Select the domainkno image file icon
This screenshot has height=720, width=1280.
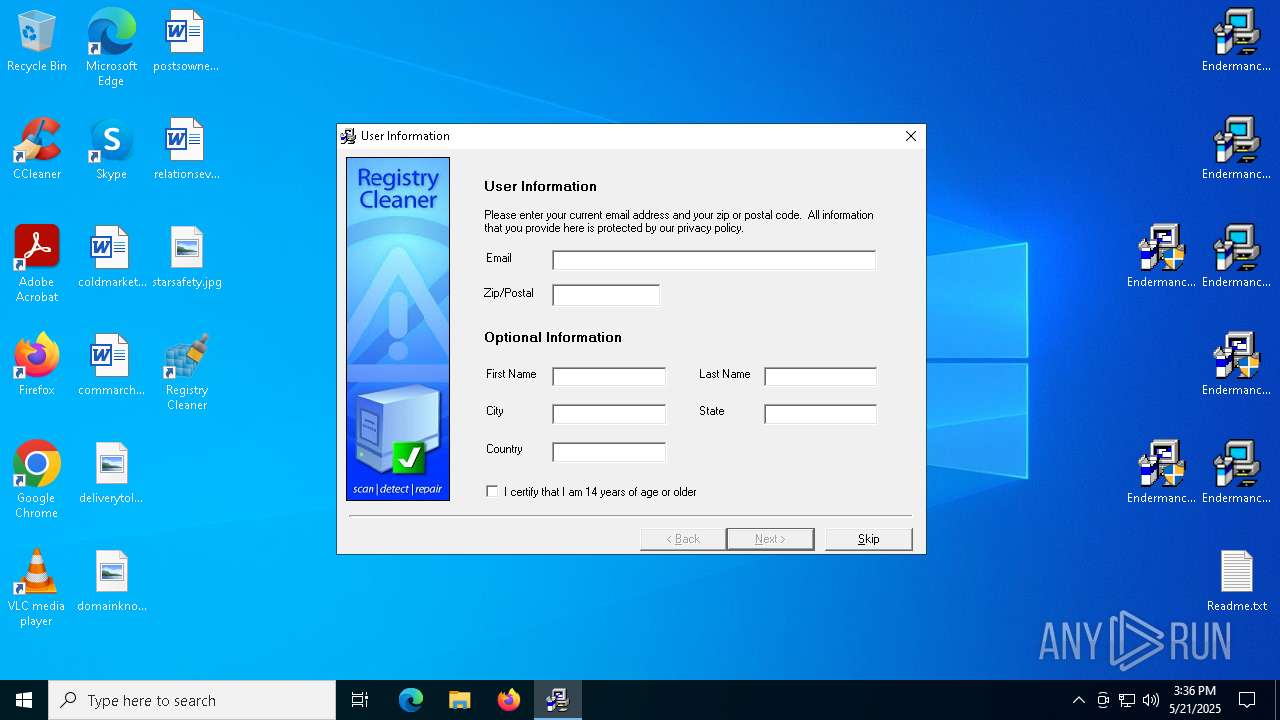tap(111, 582)
